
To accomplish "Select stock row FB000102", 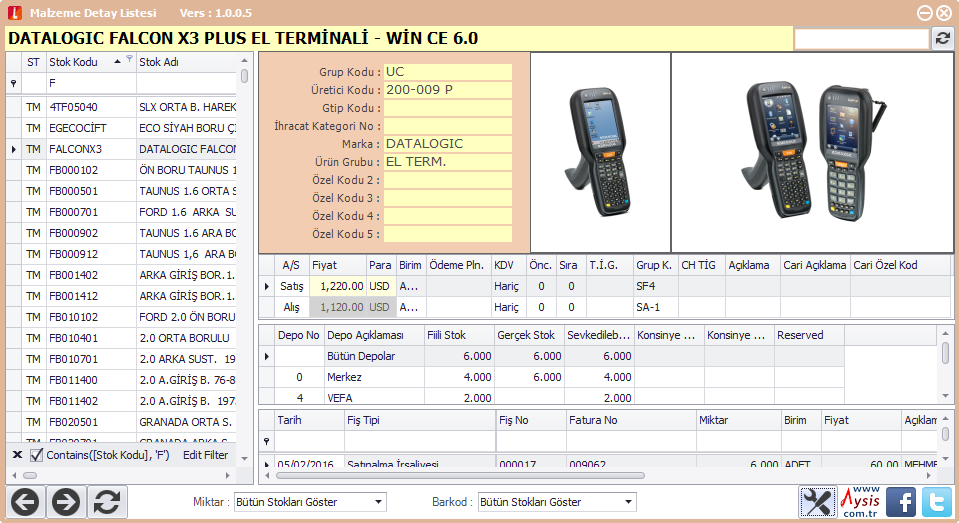I will pyautogui.click(x=121, y=170).
